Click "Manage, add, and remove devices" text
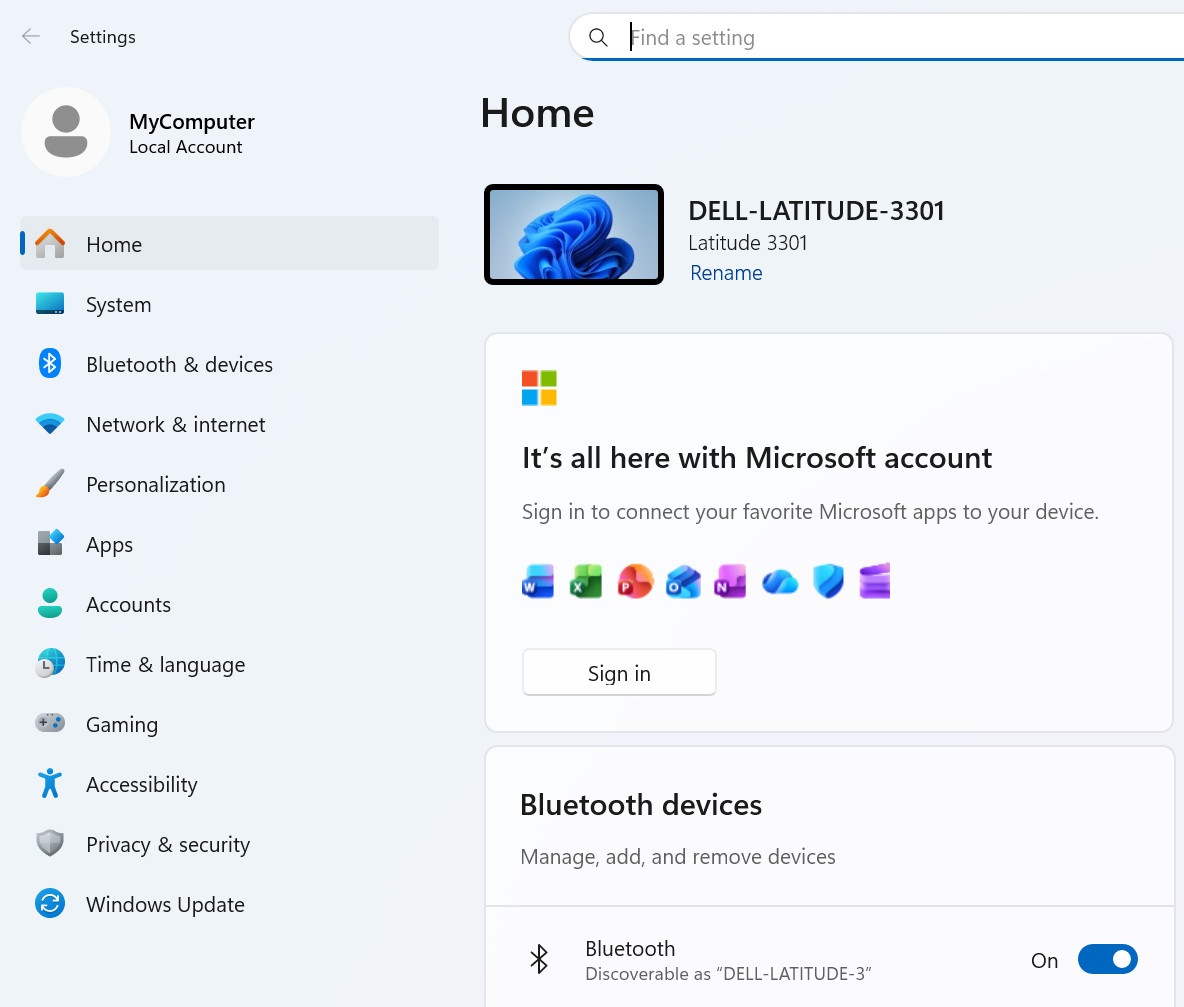 (678, 857)
